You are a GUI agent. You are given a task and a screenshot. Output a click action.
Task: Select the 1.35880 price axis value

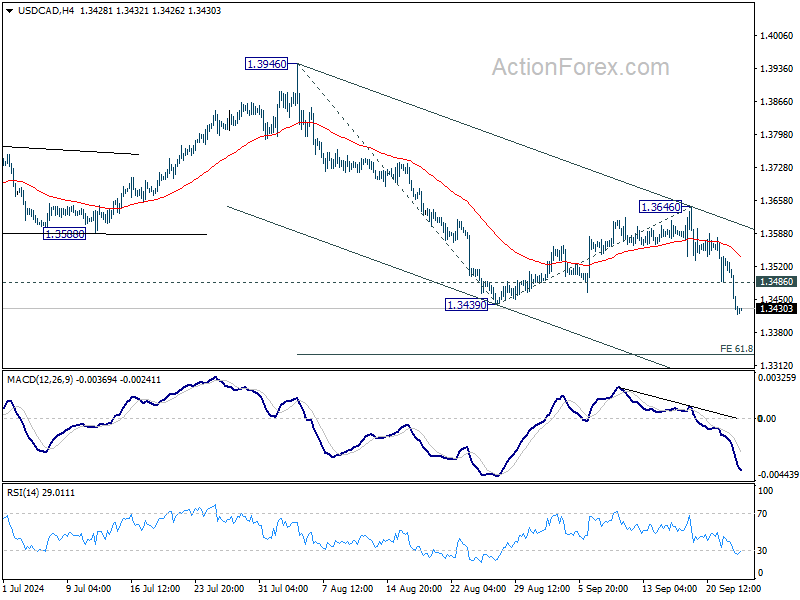pos(777,234)
